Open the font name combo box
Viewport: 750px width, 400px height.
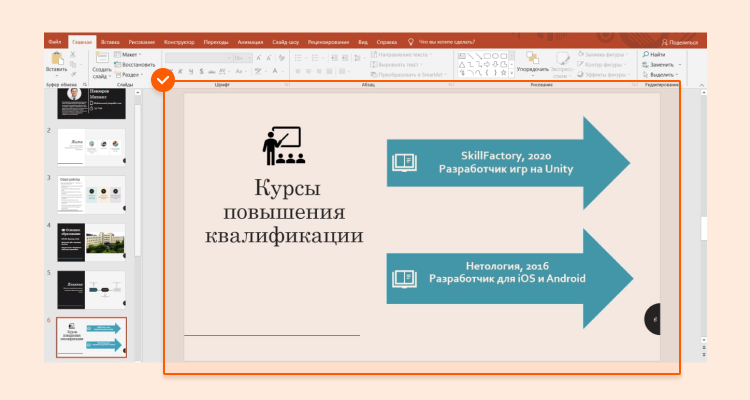pos(198,58)
